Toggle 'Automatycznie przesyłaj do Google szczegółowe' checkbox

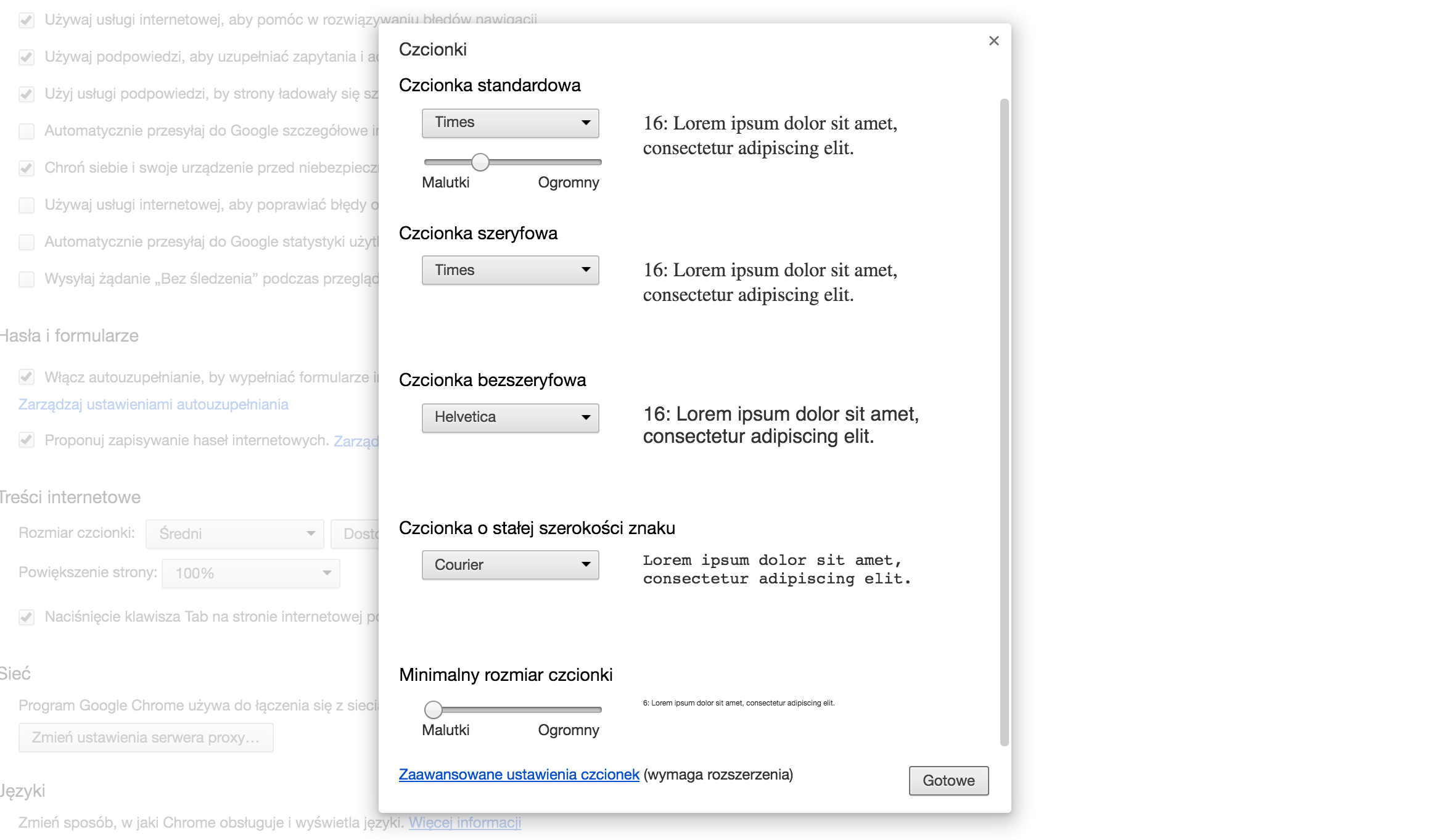coord(27,131)
